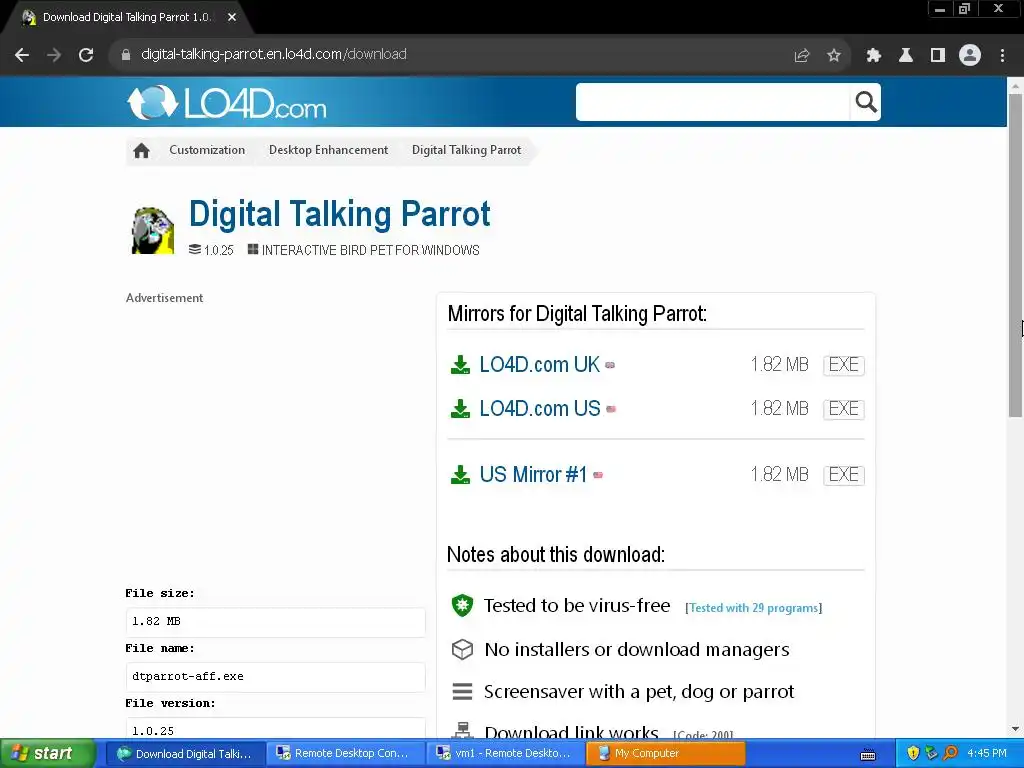Click download icon beside LO4D.com US
This screenshot has height=768, width=1024.
tap(460, 409)
